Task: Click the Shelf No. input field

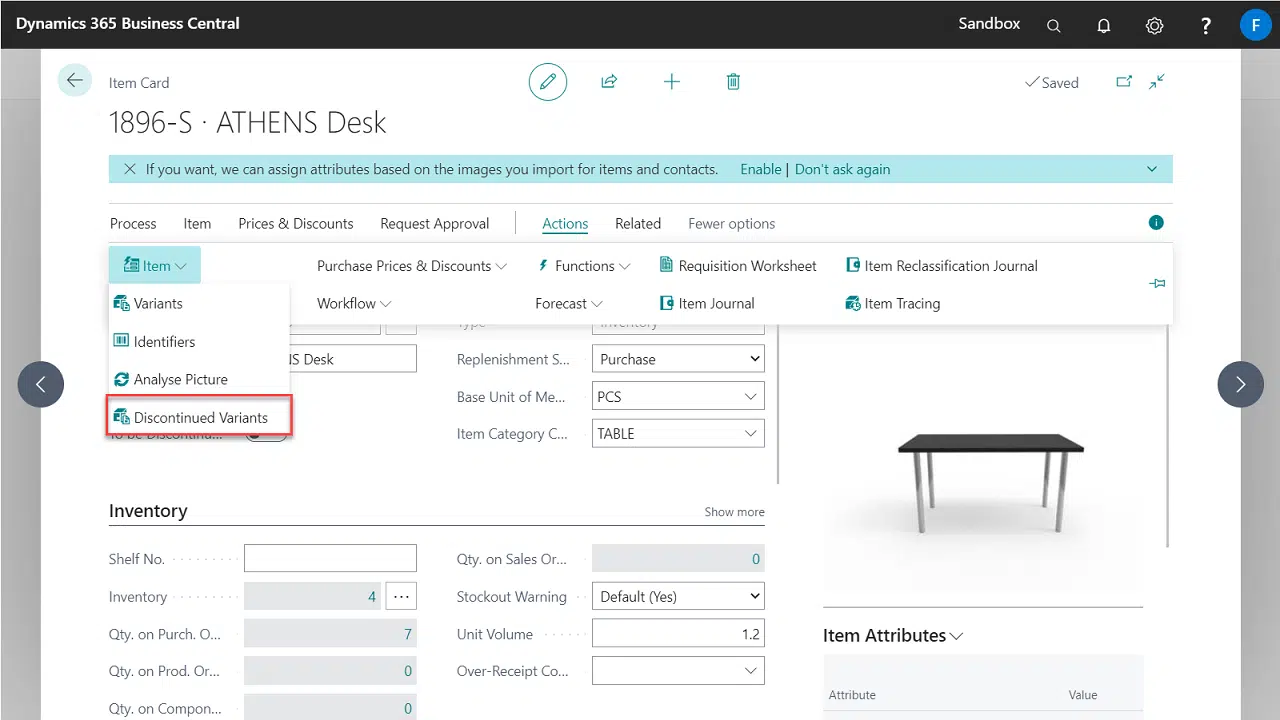Action: (330, 559)
